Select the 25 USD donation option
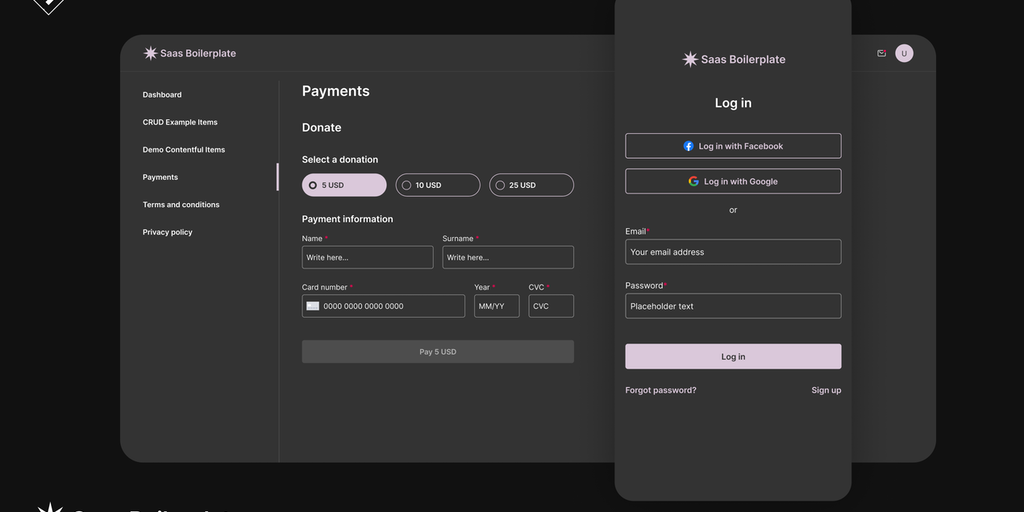Viewport: 1024px width, 512px height. [532, 185]
